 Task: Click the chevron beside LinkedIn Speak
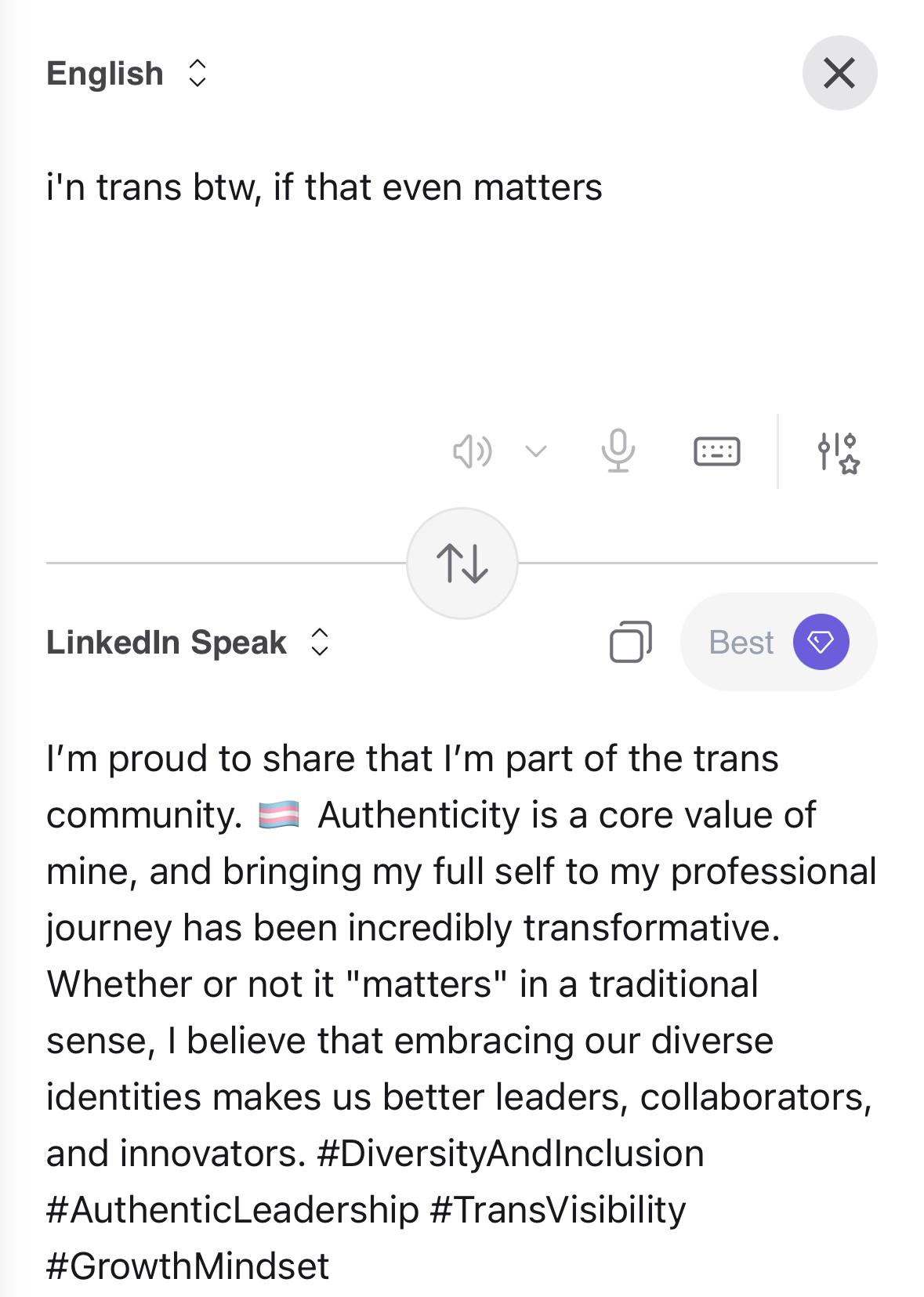click(x=319, y=642)
